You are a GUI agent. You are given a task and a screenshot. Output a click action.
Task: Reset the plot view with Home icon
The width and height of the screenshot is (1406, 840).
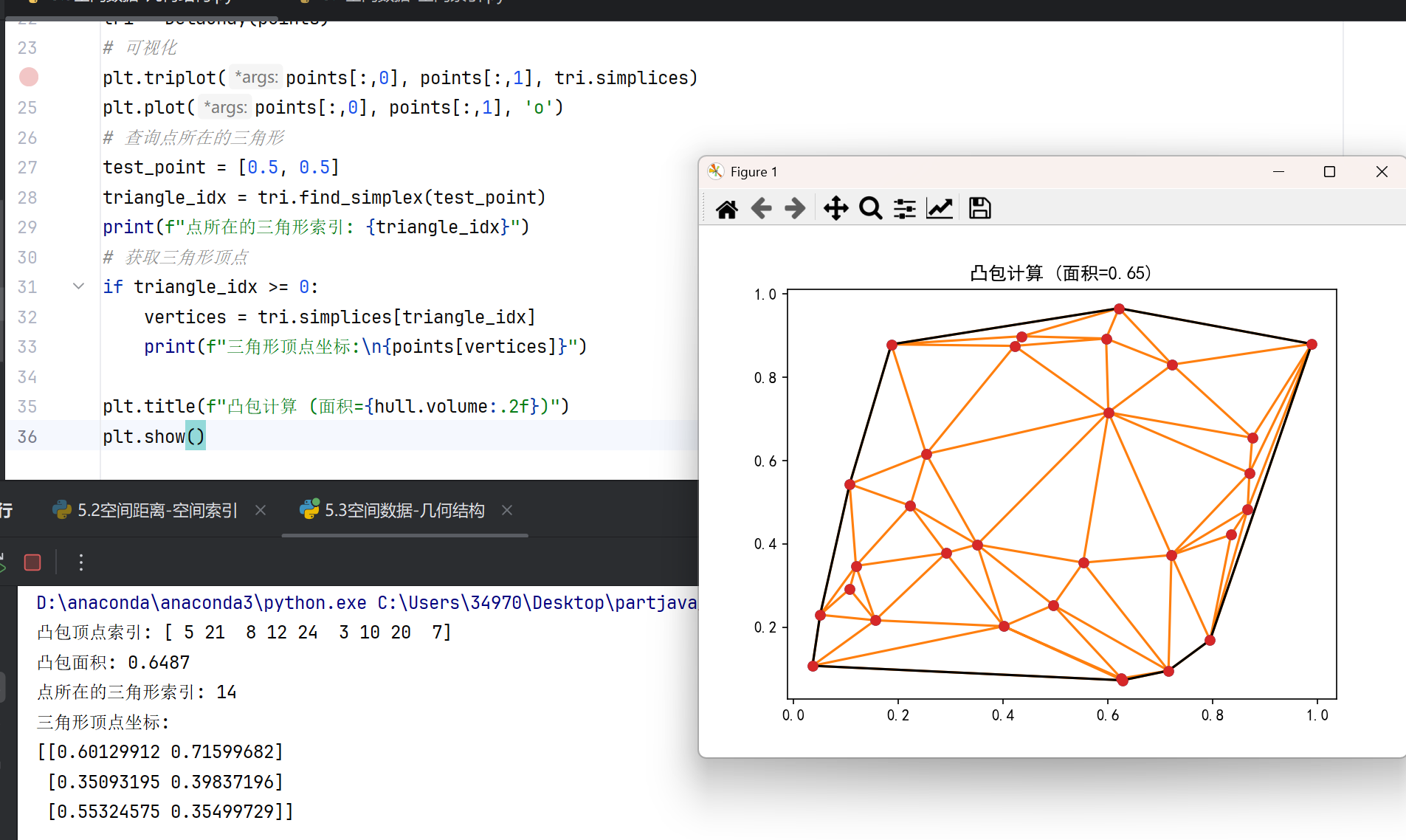726,209
